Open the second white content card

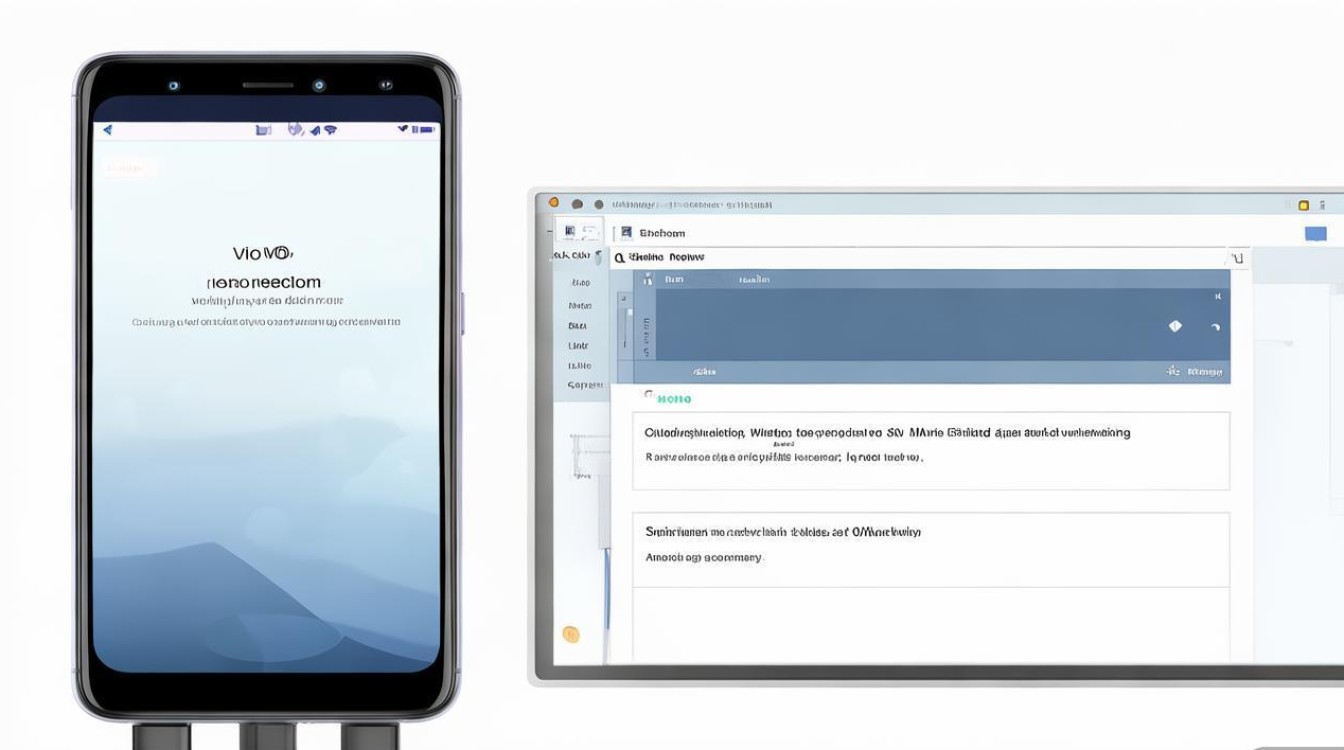coord(930,549)
